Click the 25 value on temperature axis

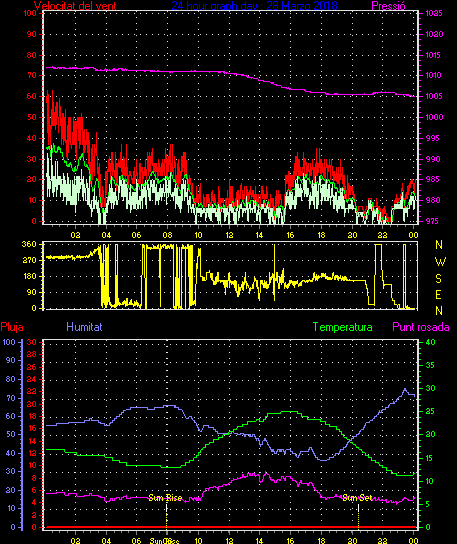(x=430, y=411)
